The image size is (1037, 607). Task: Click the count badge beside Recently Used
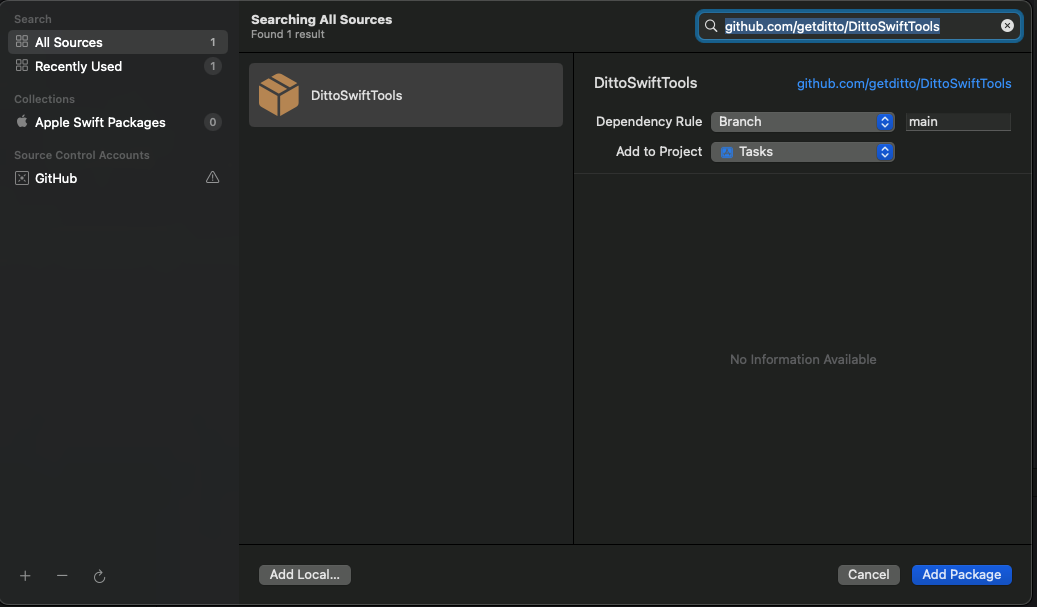click(x=212, y=66)
